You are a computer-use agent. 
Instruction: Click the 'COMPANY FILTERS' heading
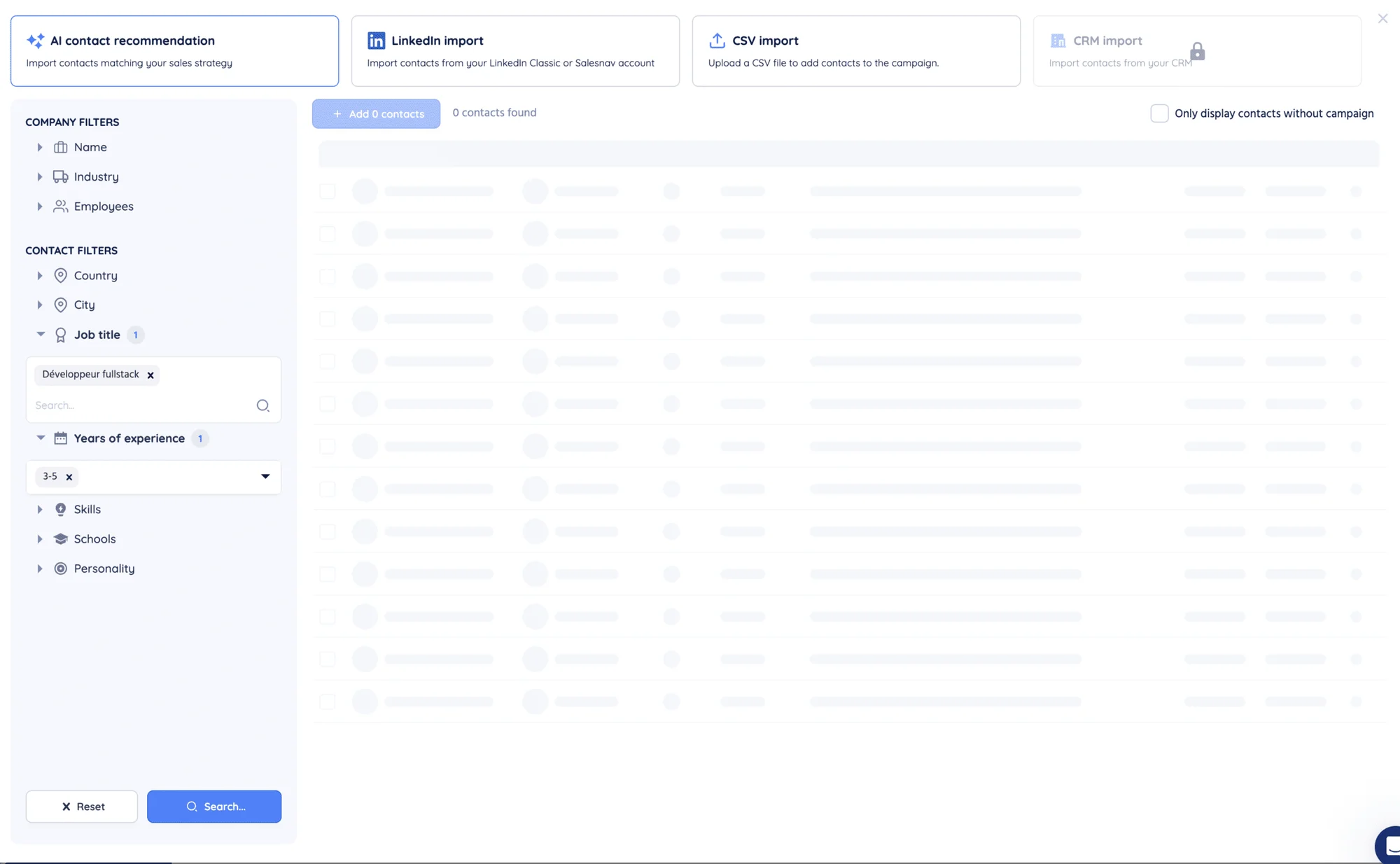point(72,122)
